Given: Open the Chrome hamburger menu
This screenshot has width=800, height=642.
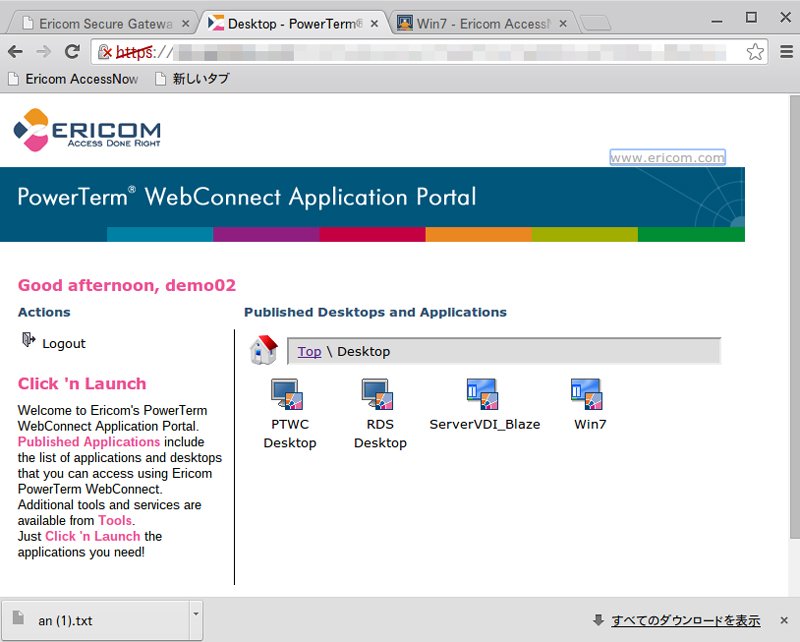Looking at the screenshot, I should coord(786,51).
